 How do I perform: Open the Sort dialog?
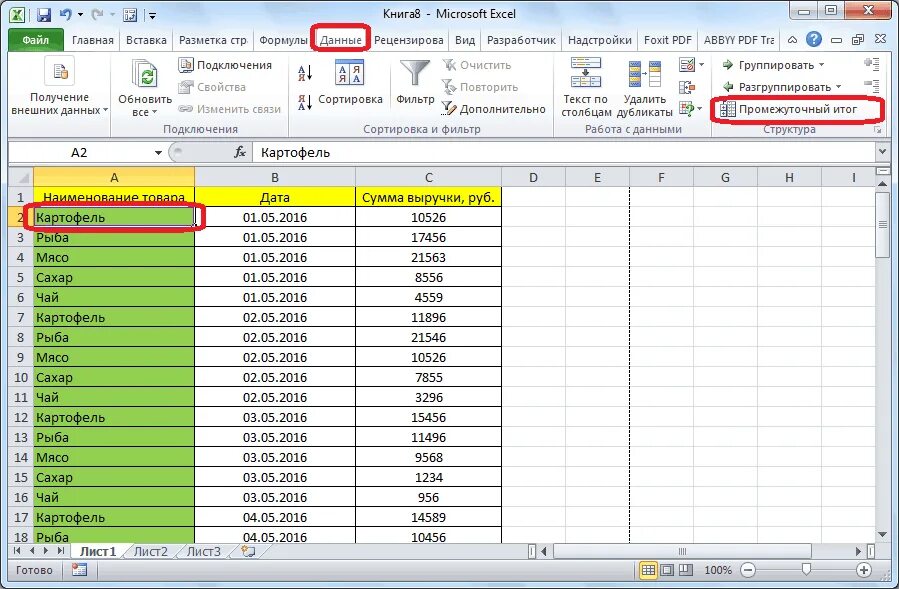[x=350, y=82]
